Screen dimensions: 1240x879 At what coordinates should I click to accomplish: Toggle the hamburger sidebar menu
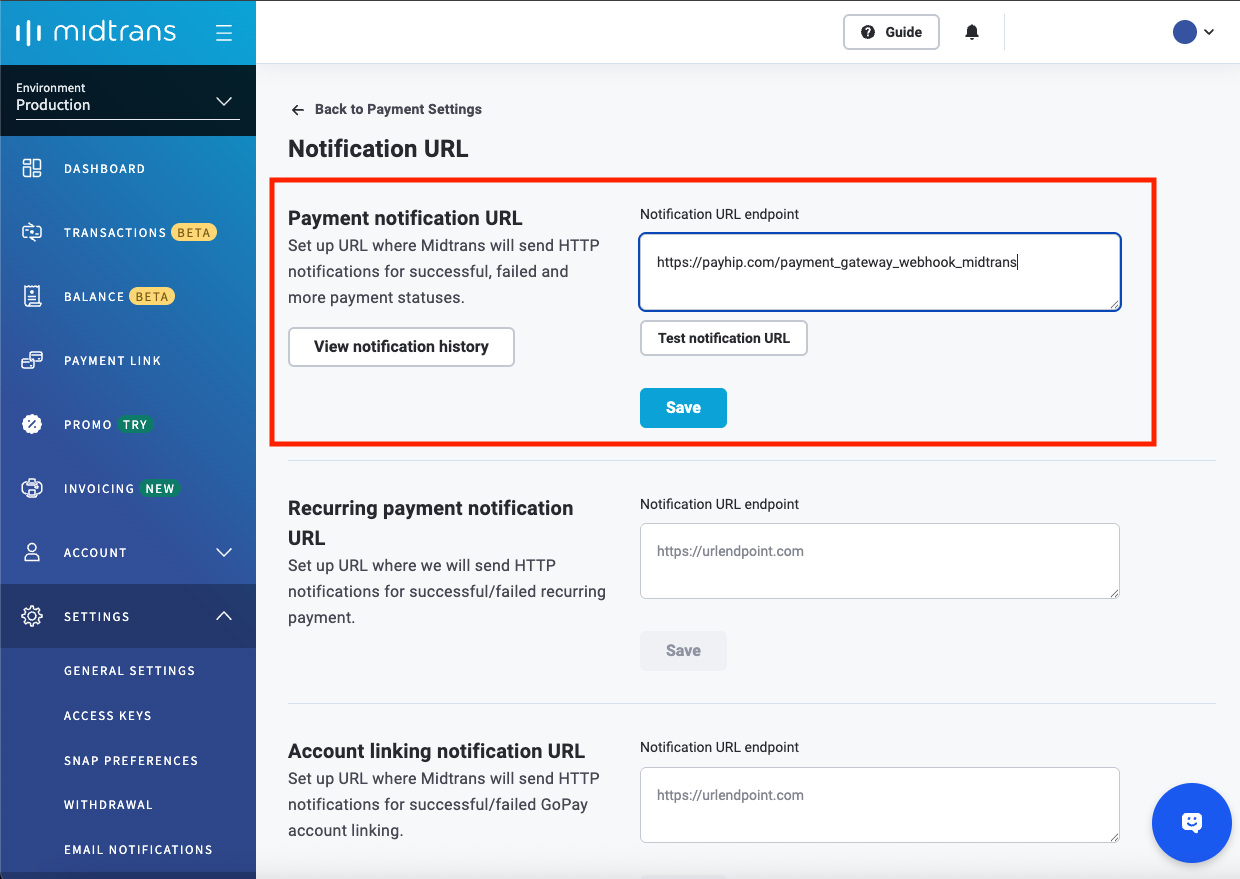(x=224, y=33)
